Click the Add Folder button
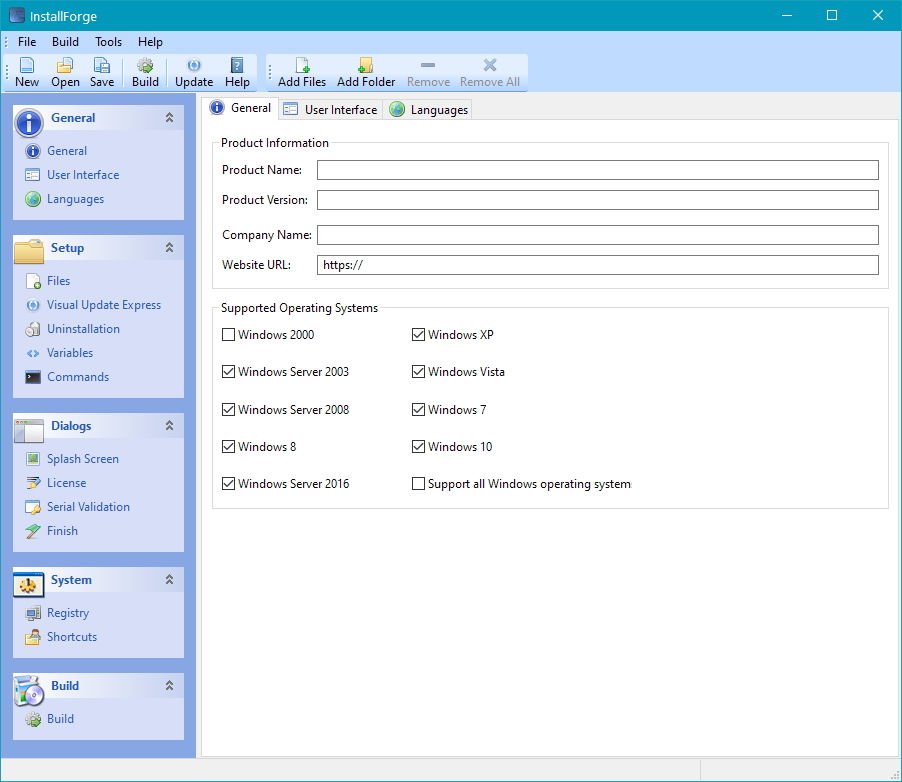The width and height of the screenshot is (902, 782). [x=366, y=71]
